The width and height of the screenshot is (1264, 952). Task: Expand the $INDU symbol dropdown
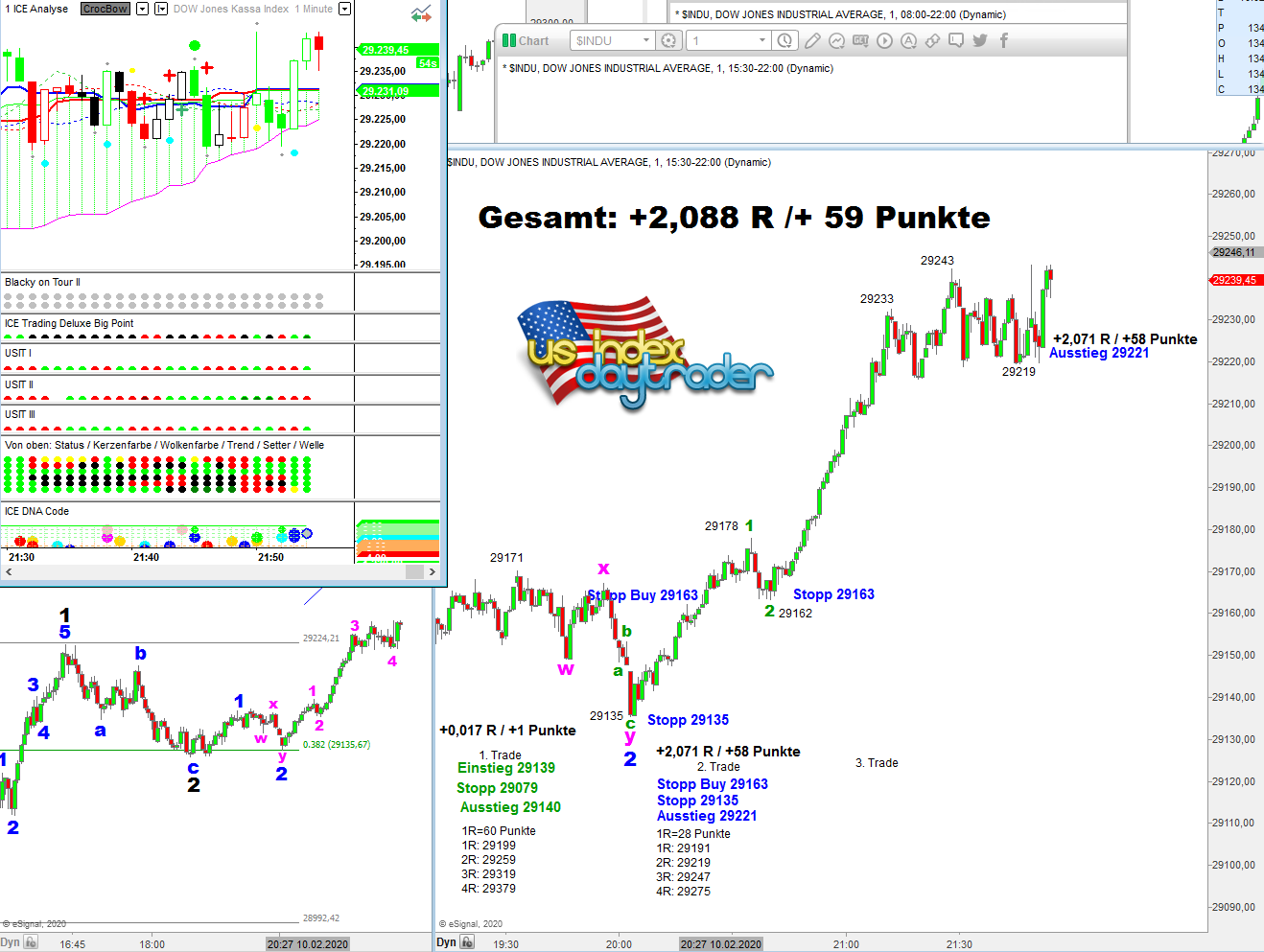(646, 40)
